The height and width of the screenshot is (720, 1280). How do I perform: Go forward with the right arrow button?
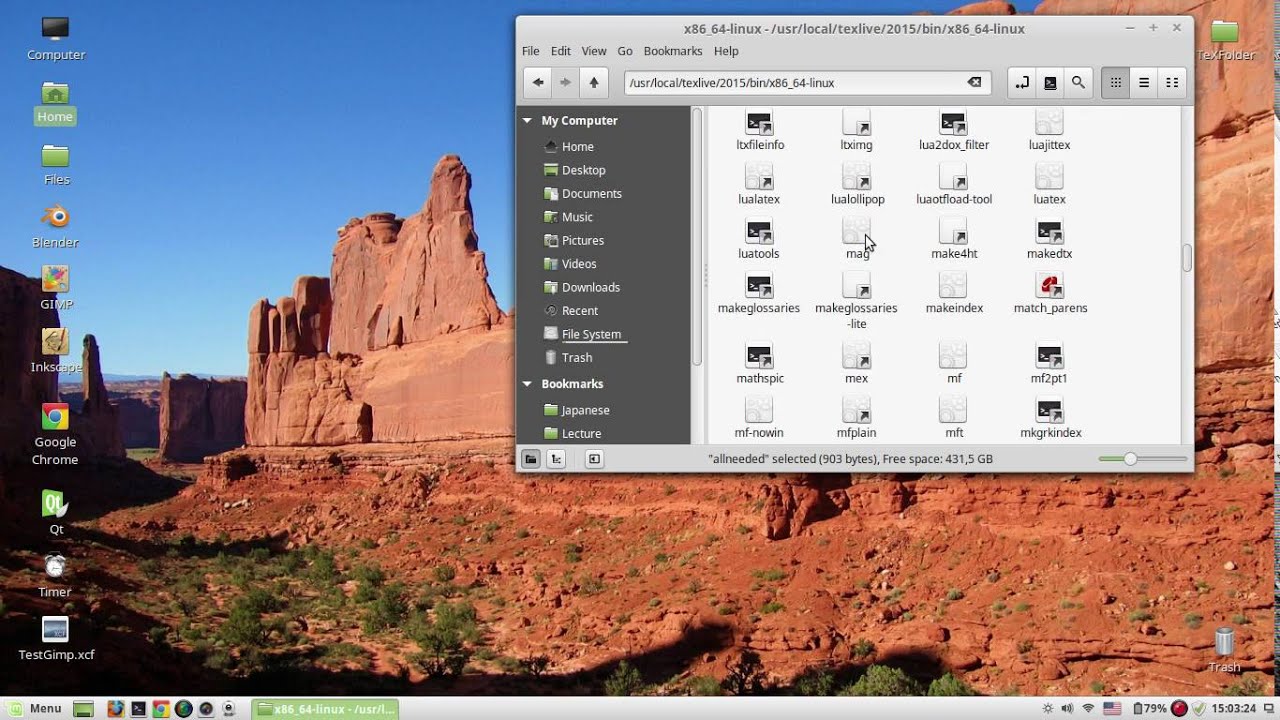pyautogui.click(x=565, y=83)
